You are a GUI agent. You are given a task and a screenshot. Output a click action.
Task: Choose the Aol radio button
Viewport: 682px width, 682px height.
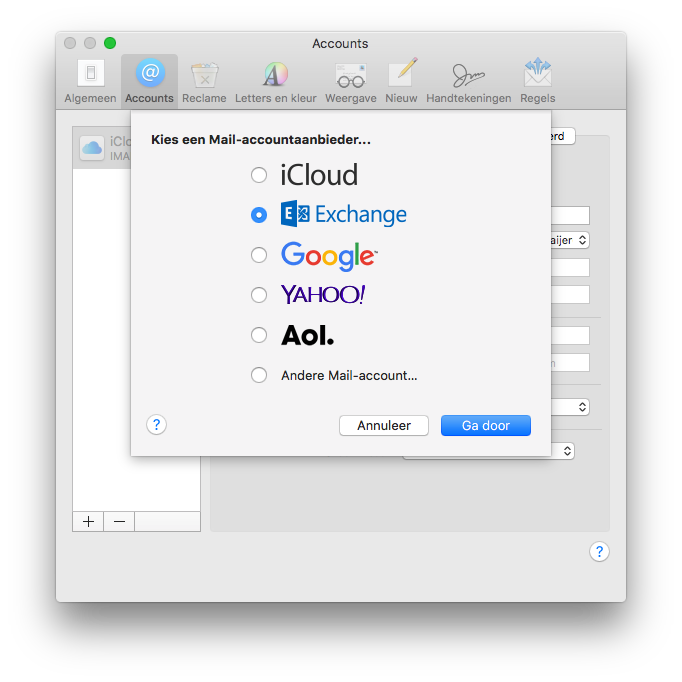(259, 335)
